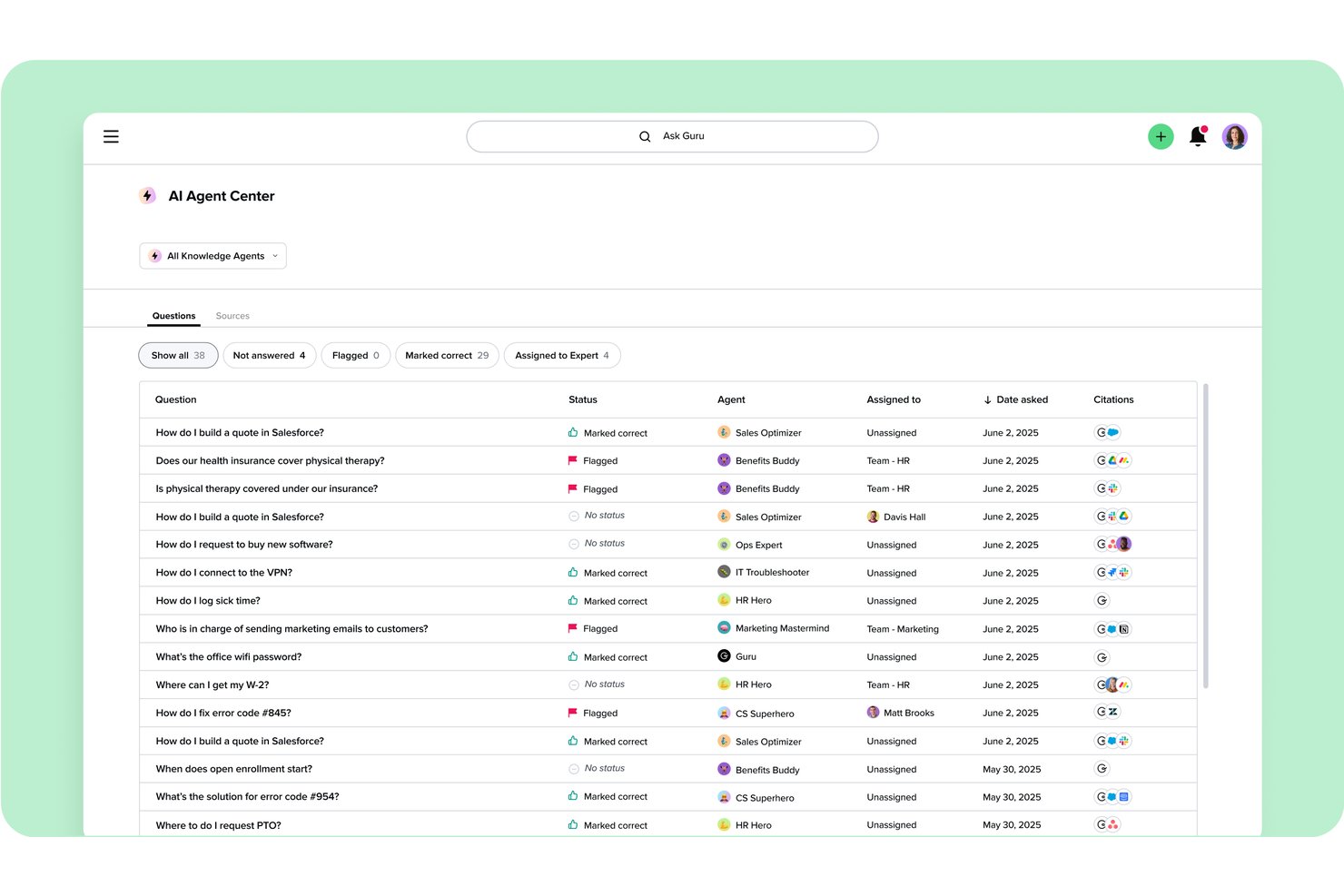Click the green plus create button
This screenshot has width=1344, height=896.
pos(1161,136)
